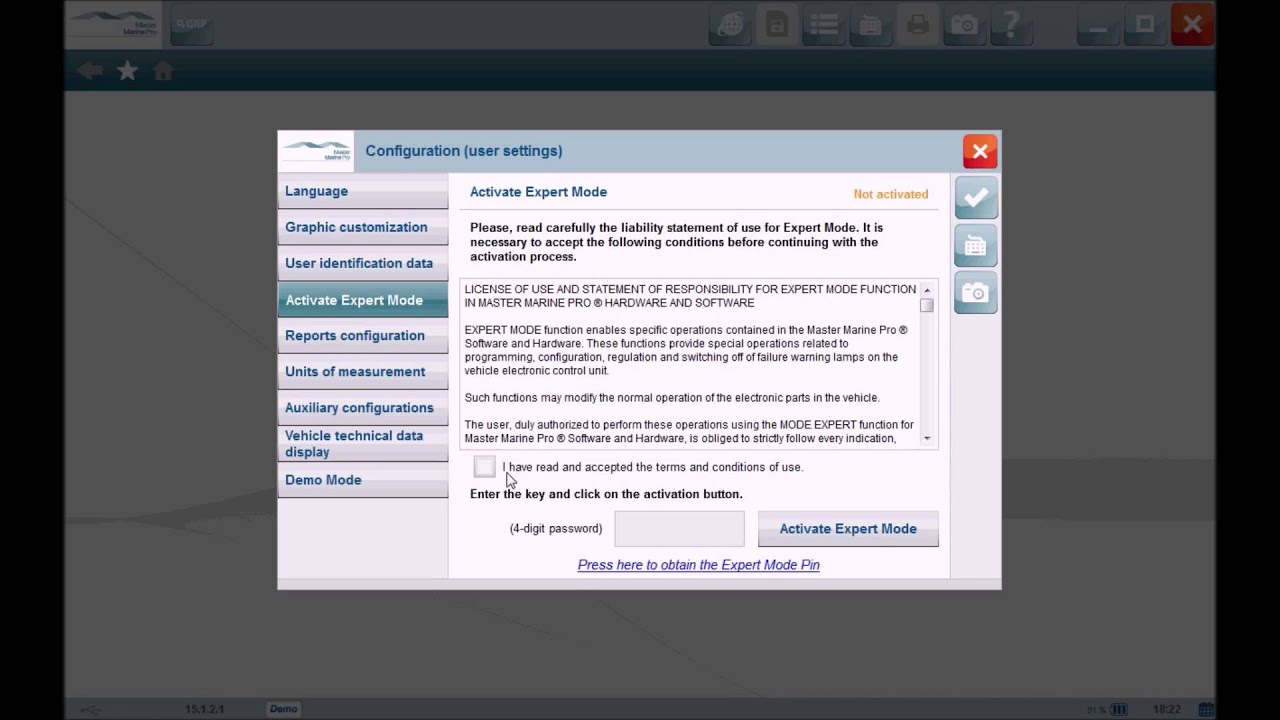
Task: Minimize the main application window
Action: (1099, 25)
